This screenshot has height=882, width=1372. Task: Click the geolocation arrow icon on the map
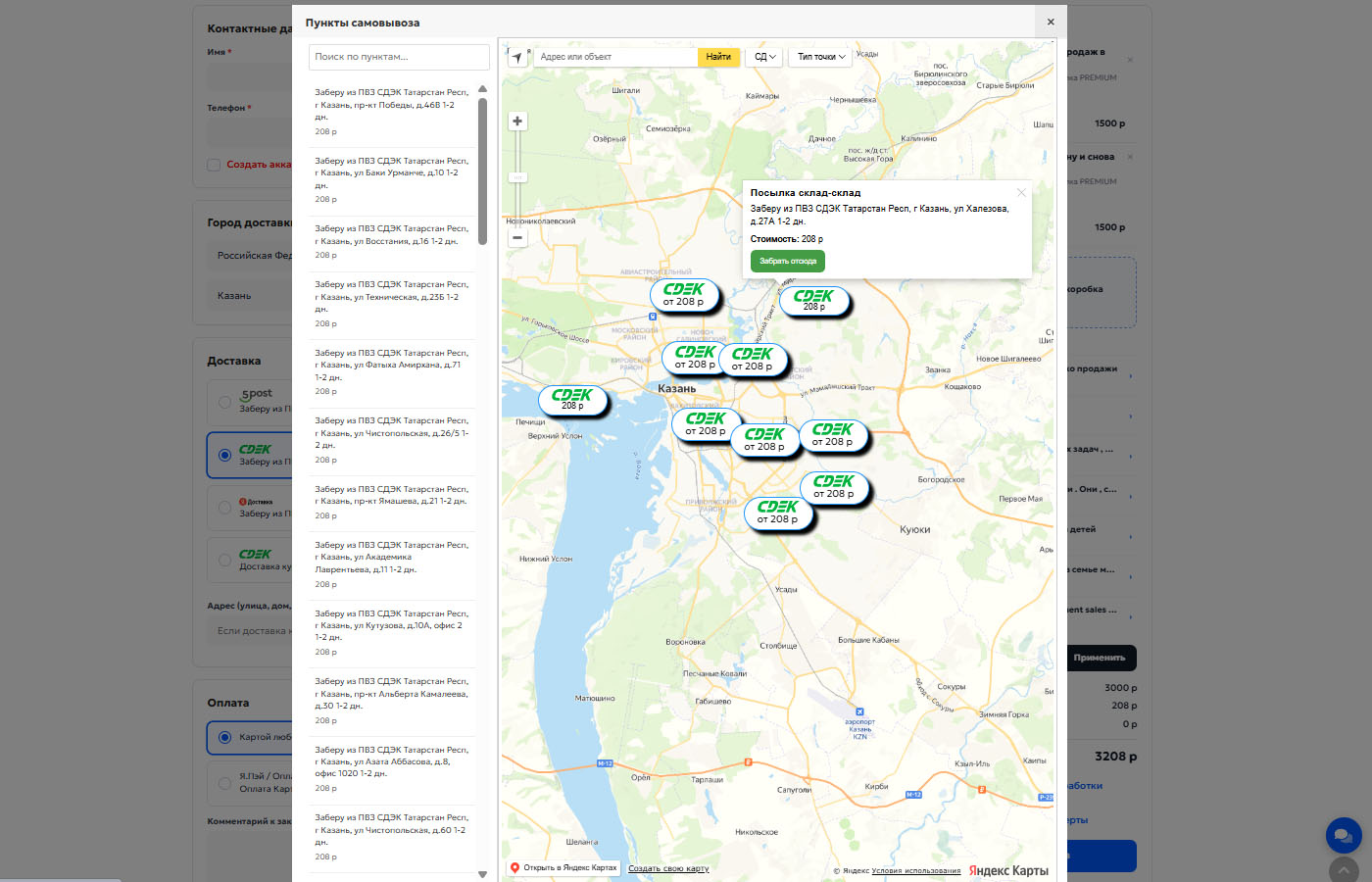517,57
